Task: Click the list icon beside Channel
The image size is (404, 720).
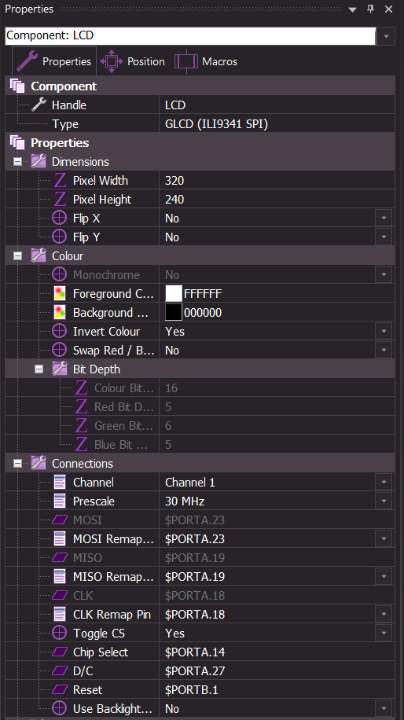Action: tap(60, 482)
